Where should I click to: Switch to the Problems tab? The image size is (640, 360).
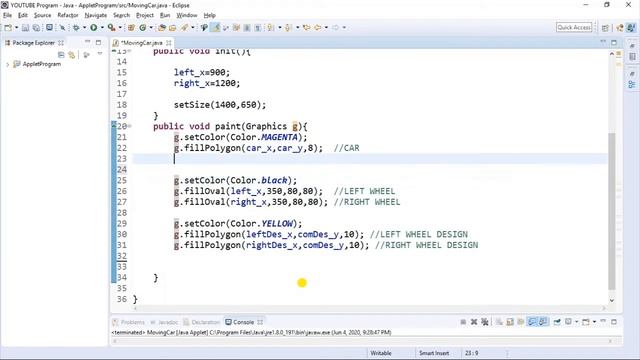coord(129,322)
